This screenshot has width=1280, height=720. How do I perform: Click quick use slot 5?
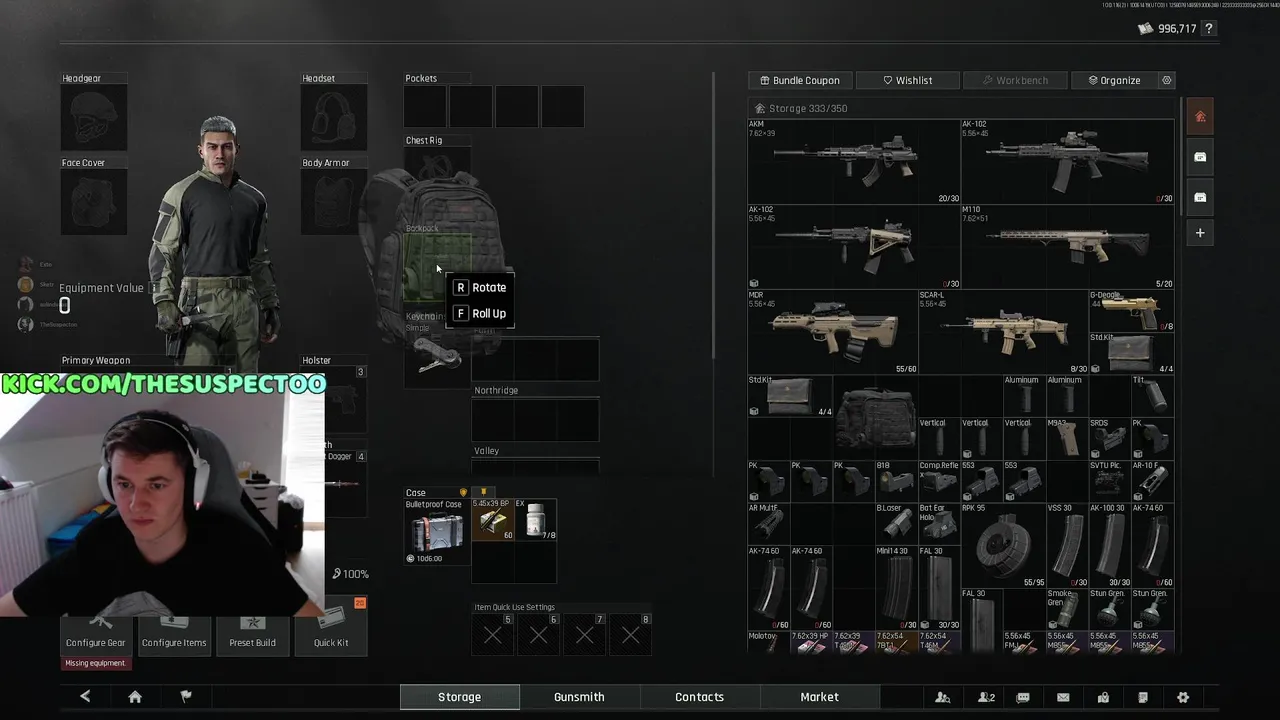pyautogui.click(x=492, y=634)
